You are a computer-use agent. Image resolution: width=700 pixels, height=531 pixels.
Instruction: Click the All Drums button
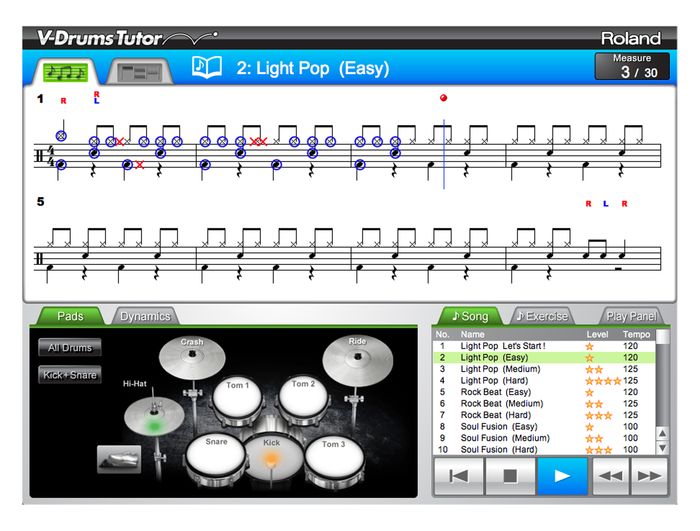(70, 347)
